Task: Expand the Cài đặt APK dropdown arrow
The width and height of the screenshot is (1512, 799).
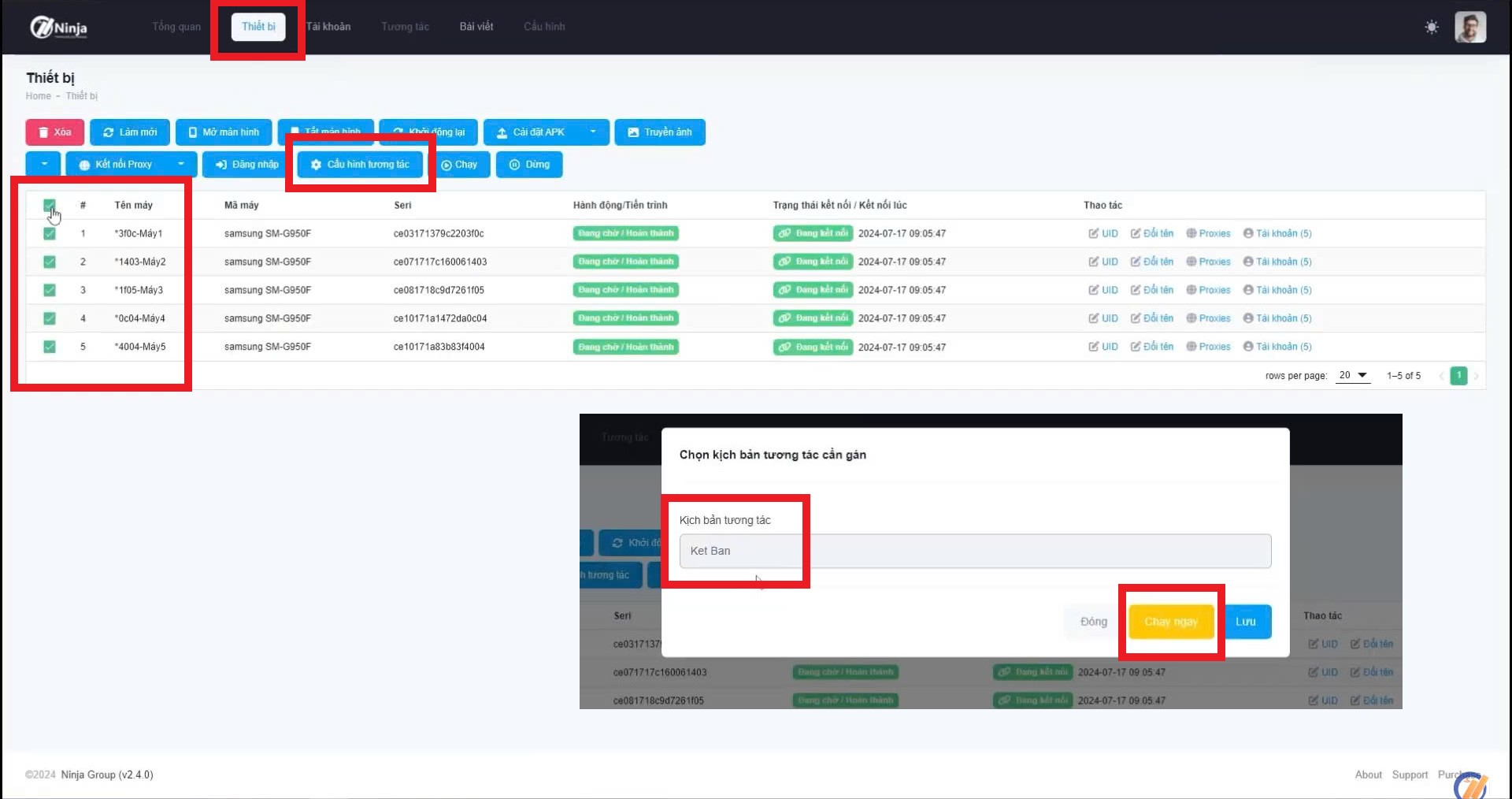Action: tap(593, 132)
